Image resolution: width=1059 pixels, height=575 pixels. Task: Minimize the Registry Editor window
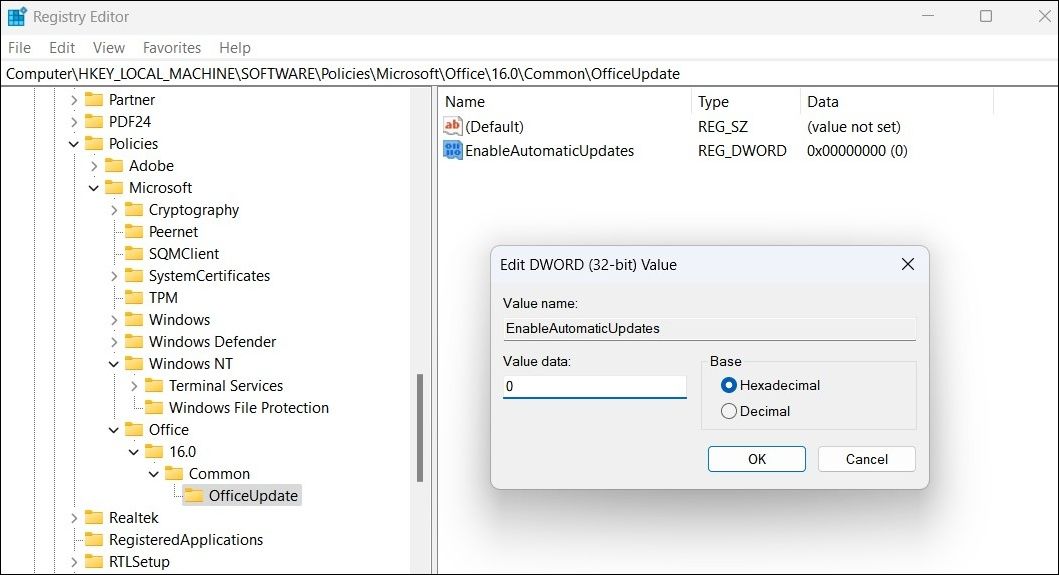coord(928,16)
